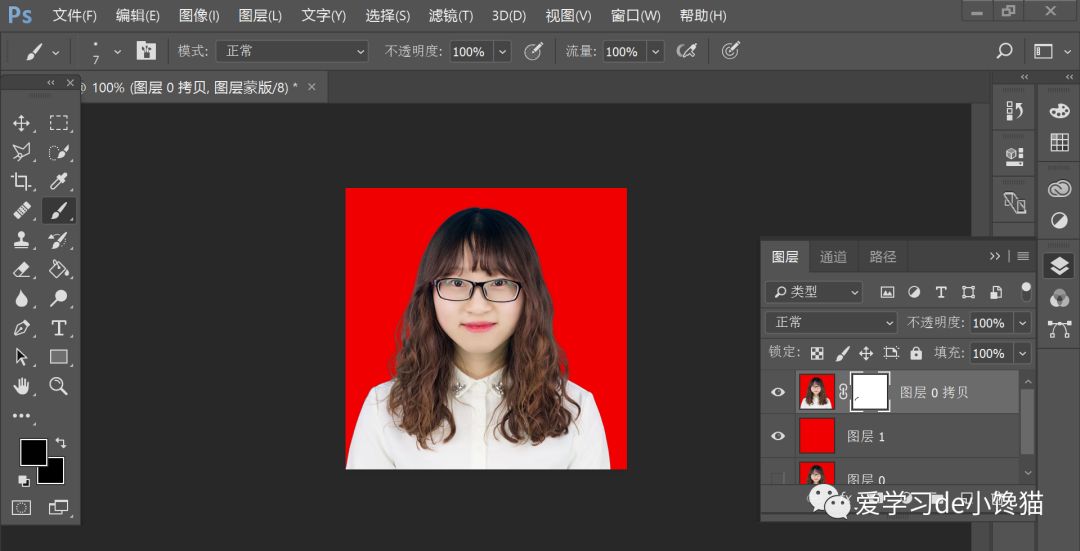Switch to the 路径 tab
1080x551 pixels.
tap(883, 257)
